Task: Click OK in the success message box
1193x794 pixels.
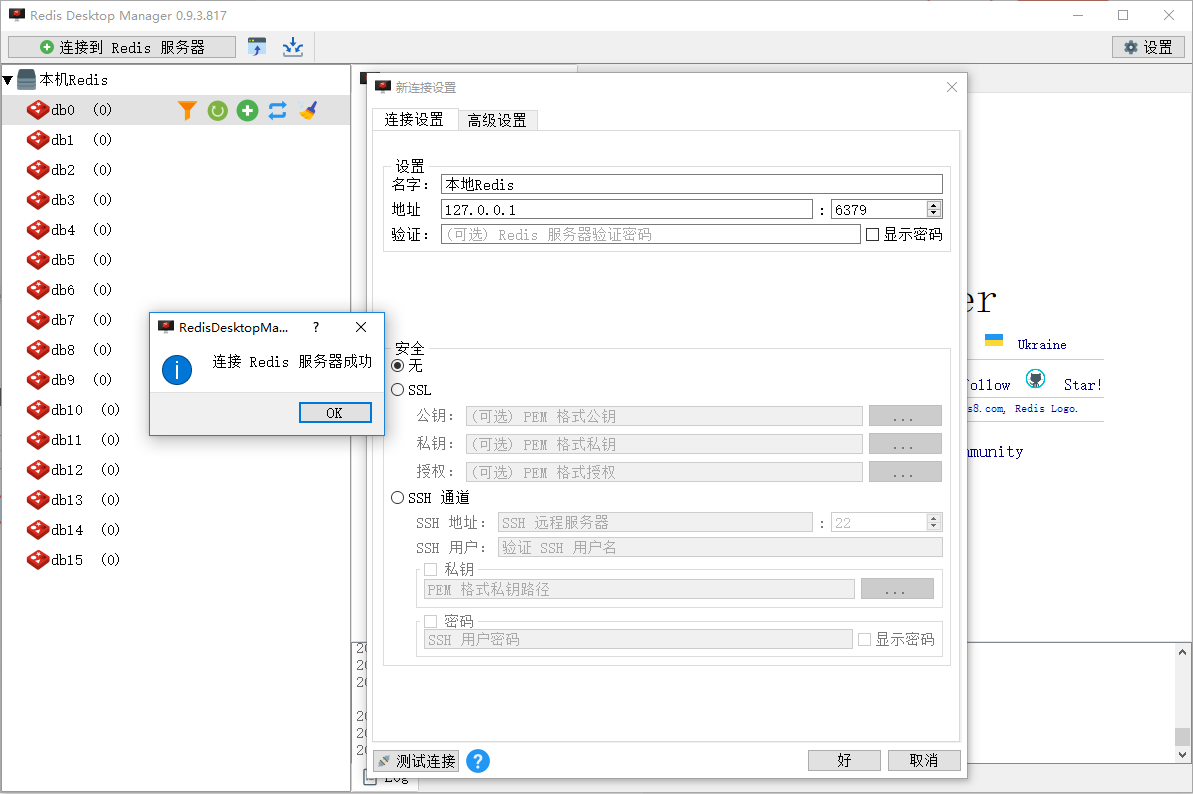Action: pos(336,412)
